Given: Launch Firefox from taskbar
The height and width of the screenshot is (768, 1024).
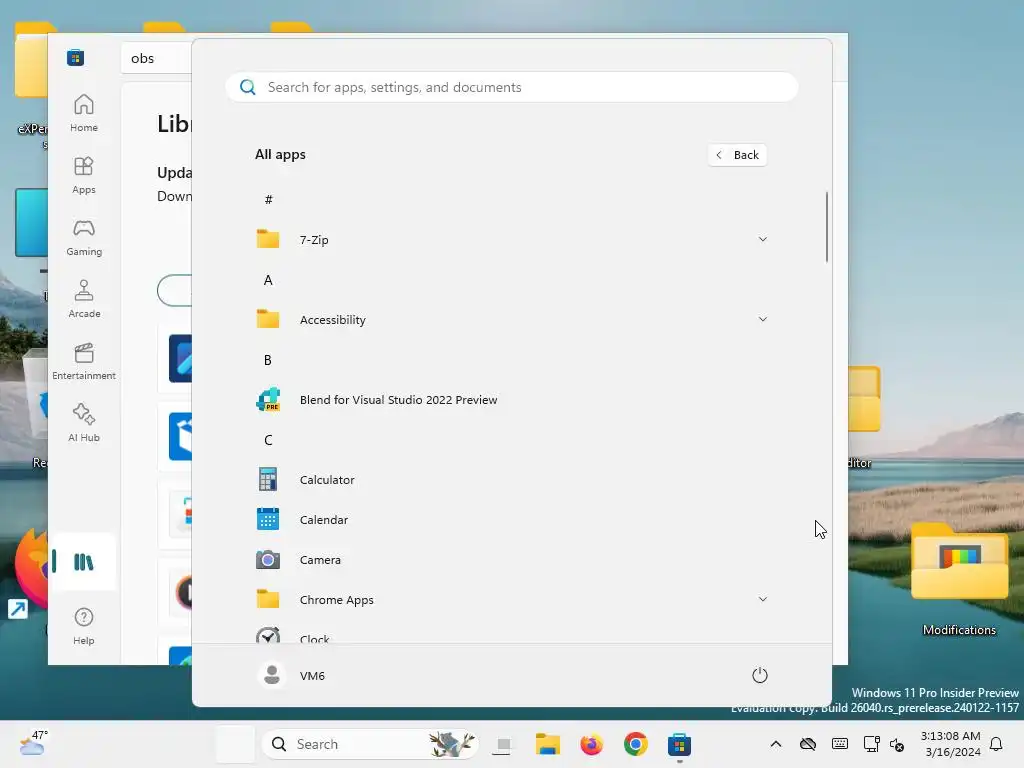Looking at the screenshot, I should 592,744.
